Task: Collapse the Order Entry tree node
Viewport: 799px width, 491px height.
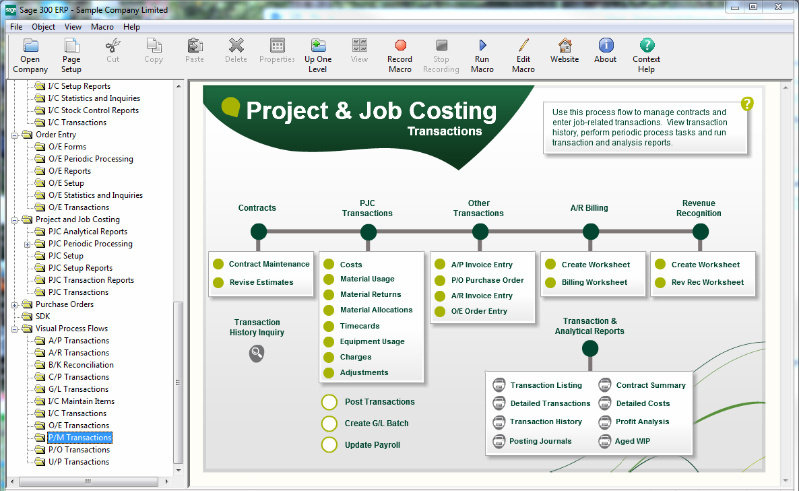Action: tap(15, 135)
